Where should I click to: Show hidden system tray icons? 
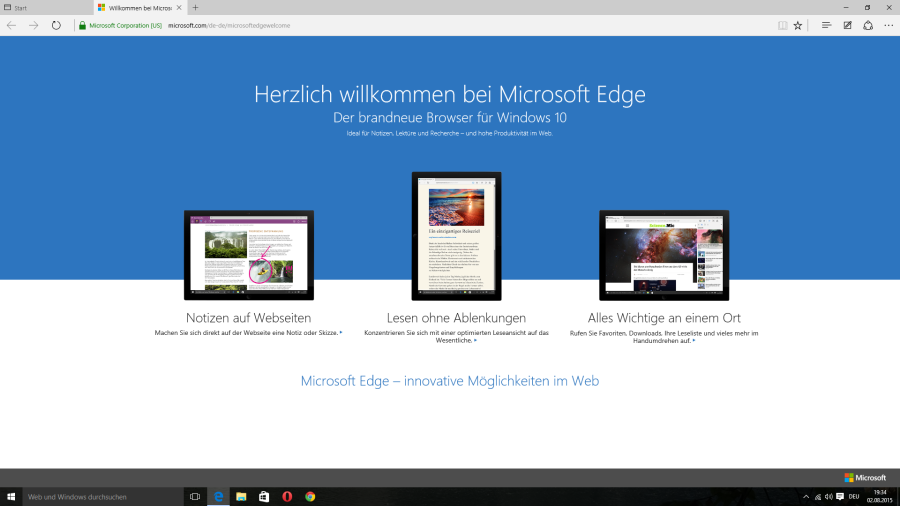[x=806, y=497]
